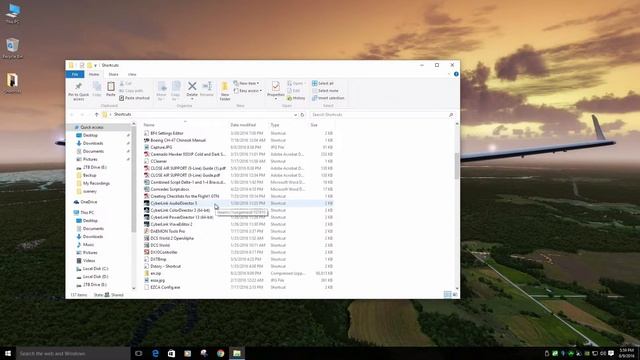Click the Paste icon in ribbon
640x360 pixels.
tap(111, 87)
